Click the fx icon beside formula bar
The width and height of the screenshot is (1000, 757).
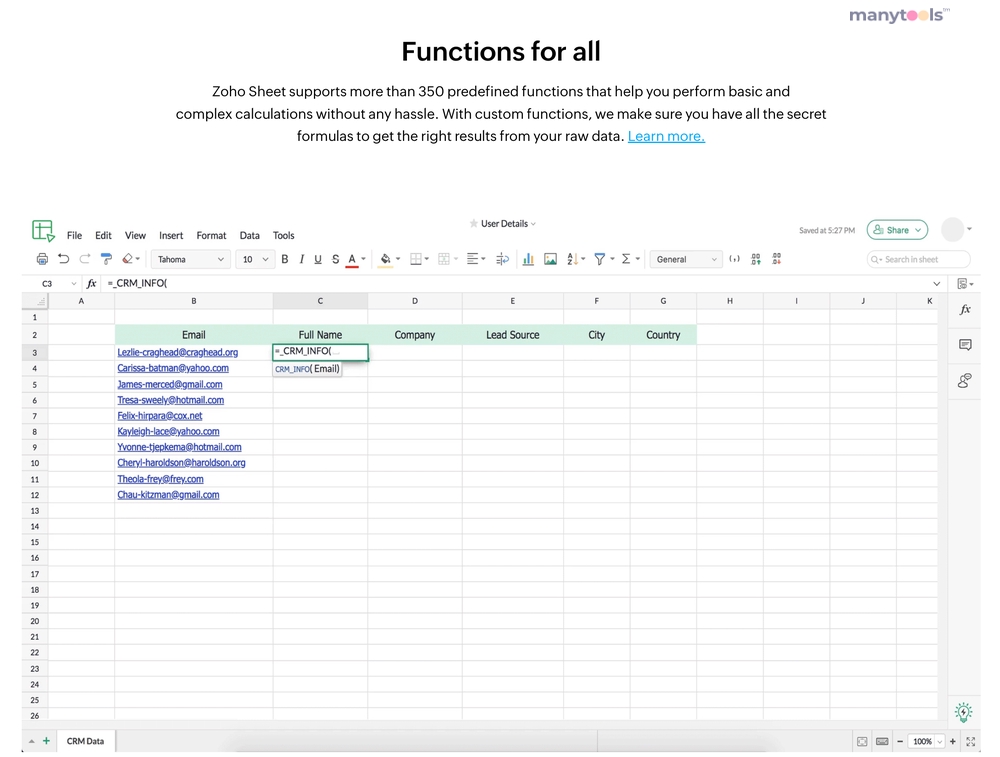pos(91,283)
